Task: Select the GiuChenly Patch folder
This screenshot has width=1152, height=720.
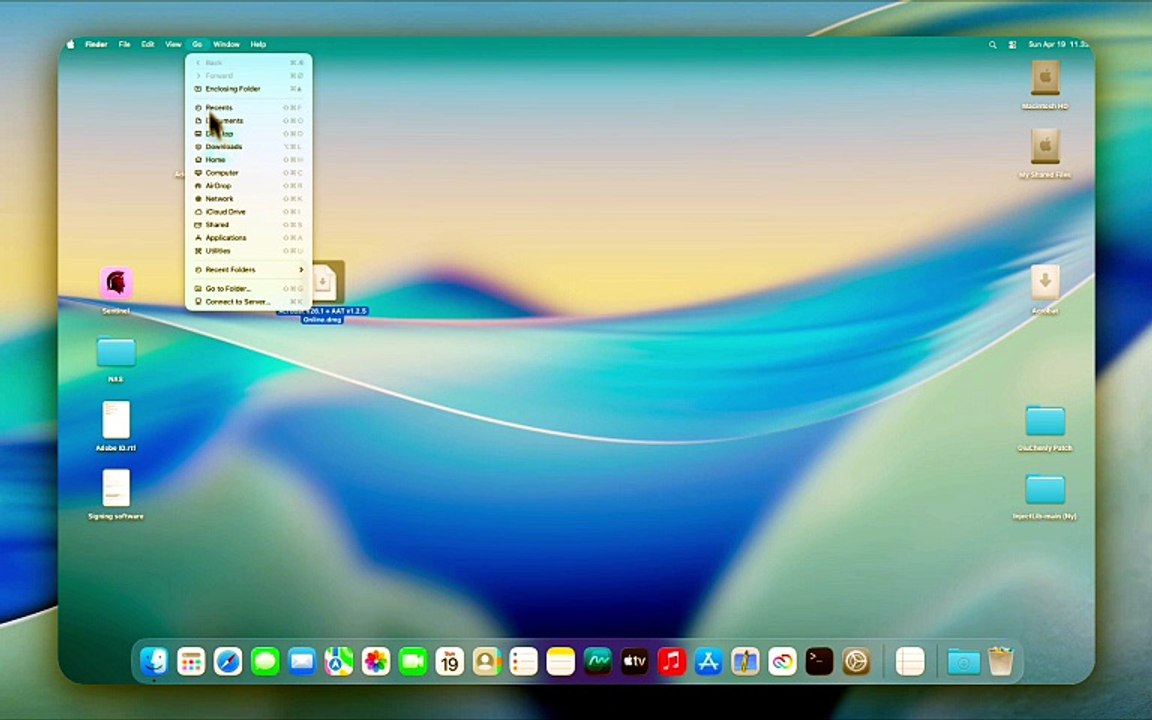Action: (x=1045, y=420)
